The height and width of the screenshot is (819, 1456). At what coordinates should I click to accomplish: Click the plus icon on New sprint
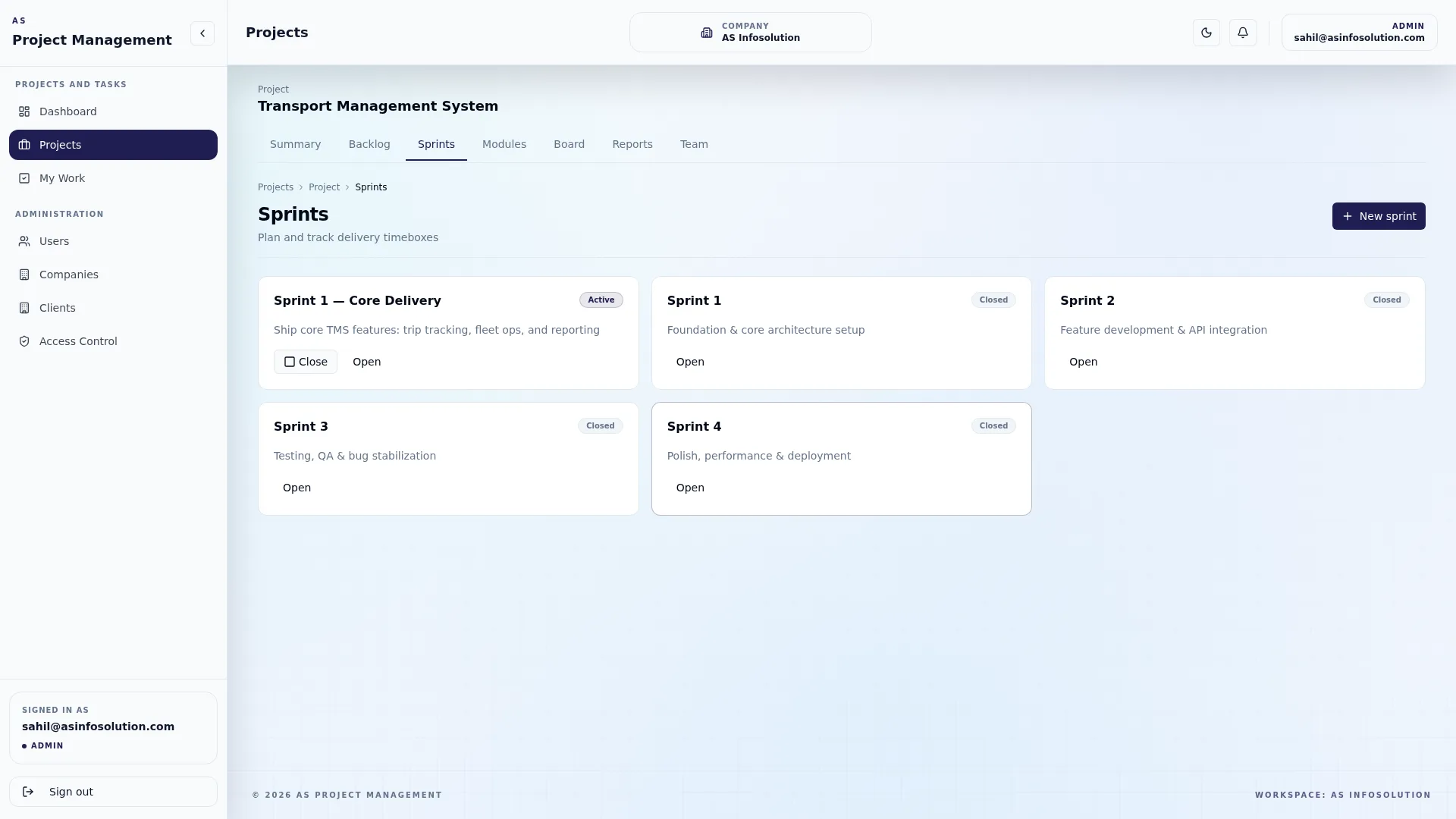[1348, 216]
